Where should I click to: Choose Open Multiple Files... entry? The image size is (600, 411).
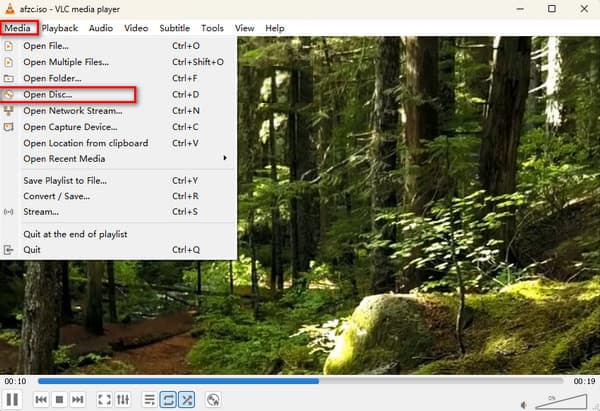[x=118, y=62]
